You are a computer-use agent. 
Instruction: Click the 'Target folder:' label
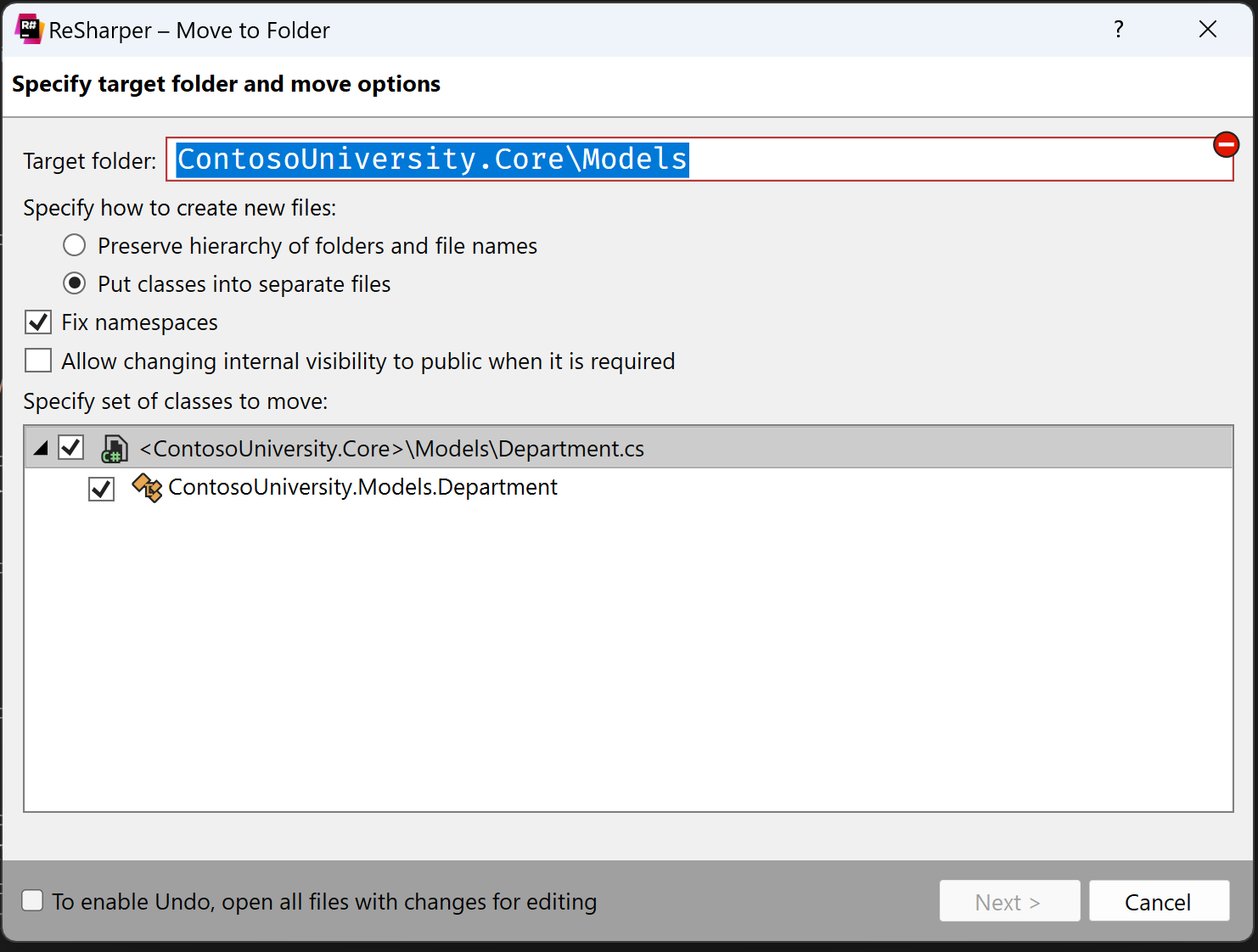point(90,161)
